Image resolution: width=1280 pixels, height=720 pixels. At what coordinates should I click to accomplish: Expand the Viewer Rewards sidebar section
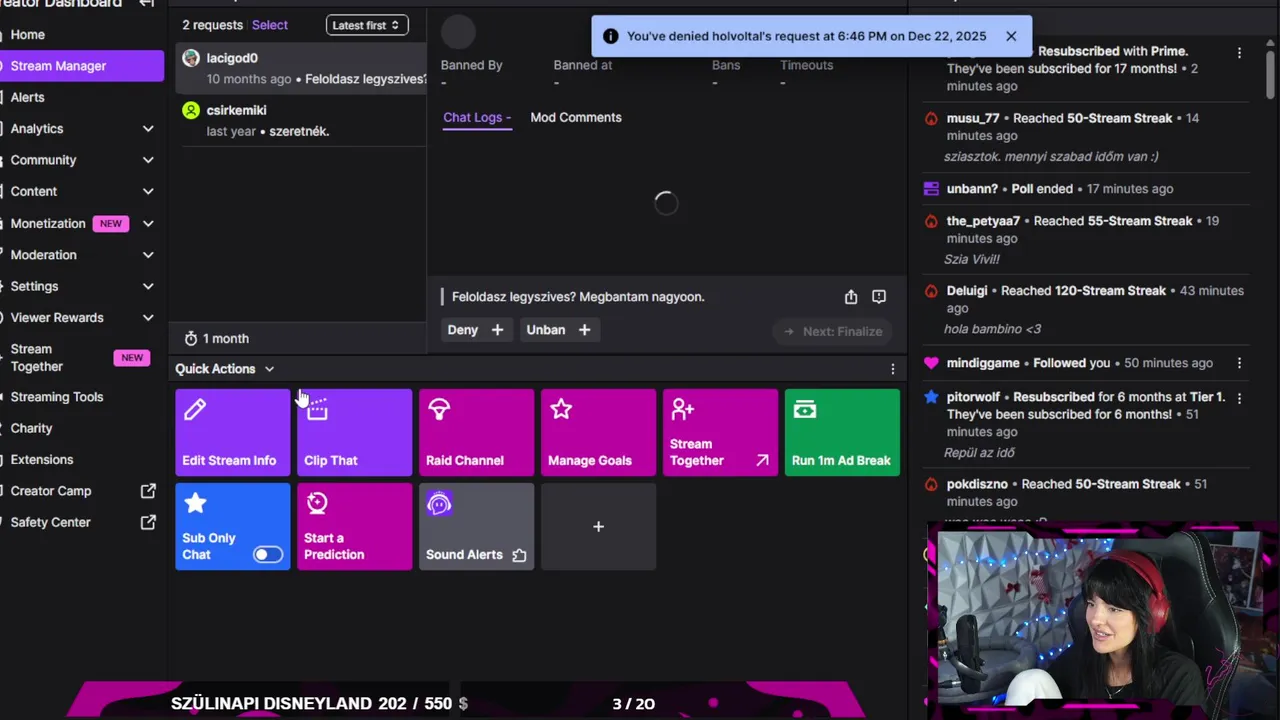click(x=148, y=318)
